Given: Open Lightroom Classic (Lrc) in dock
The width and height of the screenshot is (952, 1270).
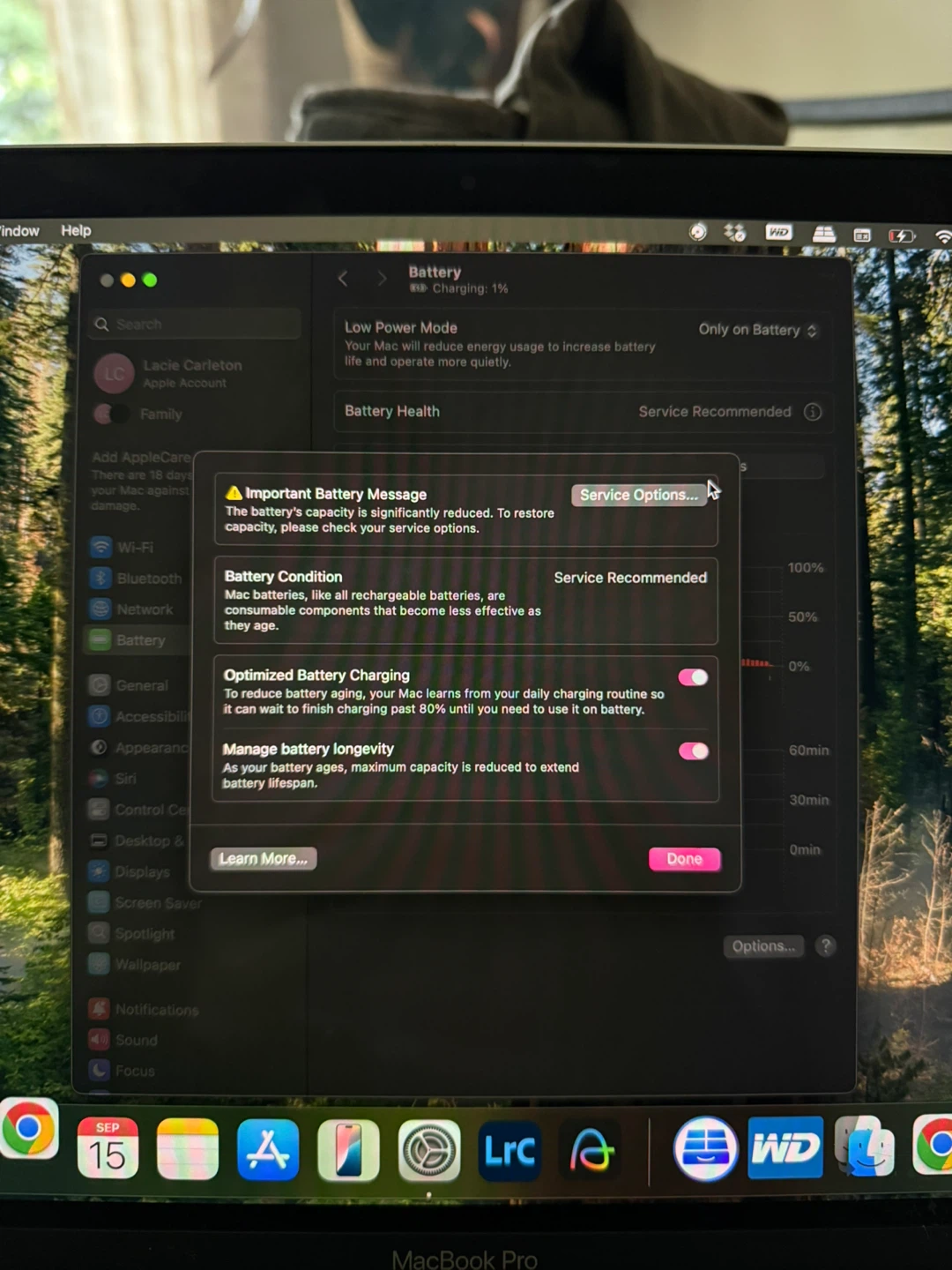Looking at the screenshot, I should tap(509, 1150).
